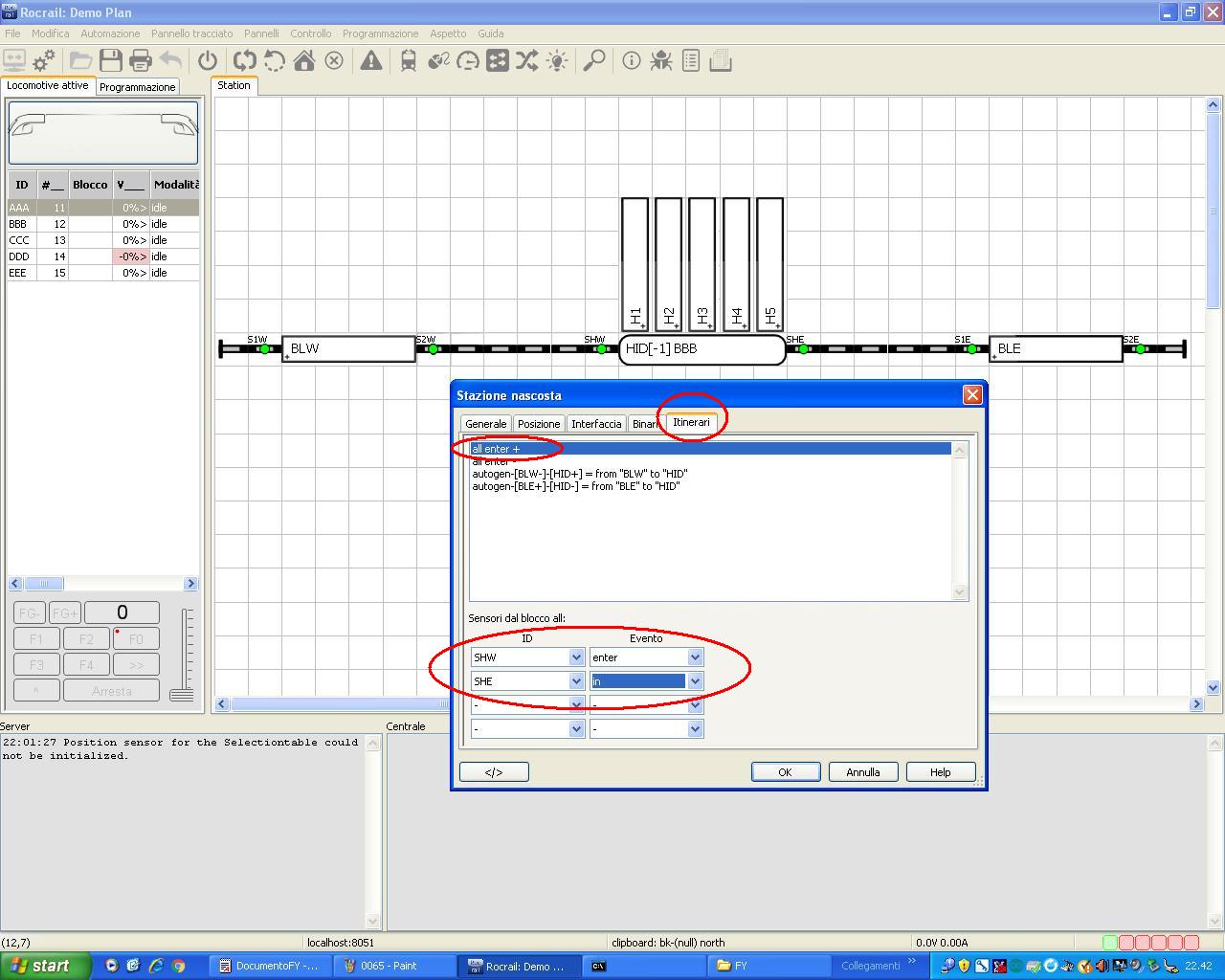Switch to left-panel Programmazione tab

click(138, 87)
